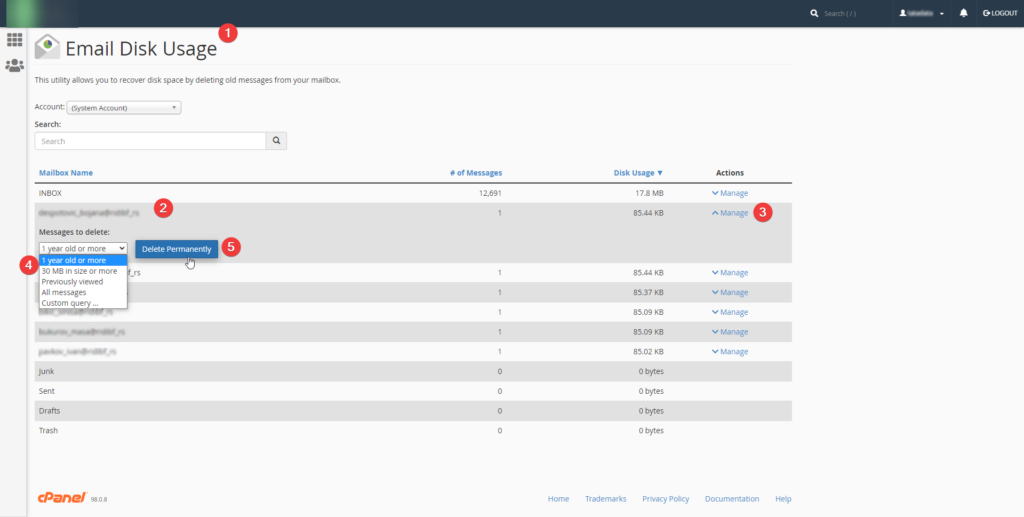
Task: Open the user account menu in top bar
Action: tap(922, 13)
